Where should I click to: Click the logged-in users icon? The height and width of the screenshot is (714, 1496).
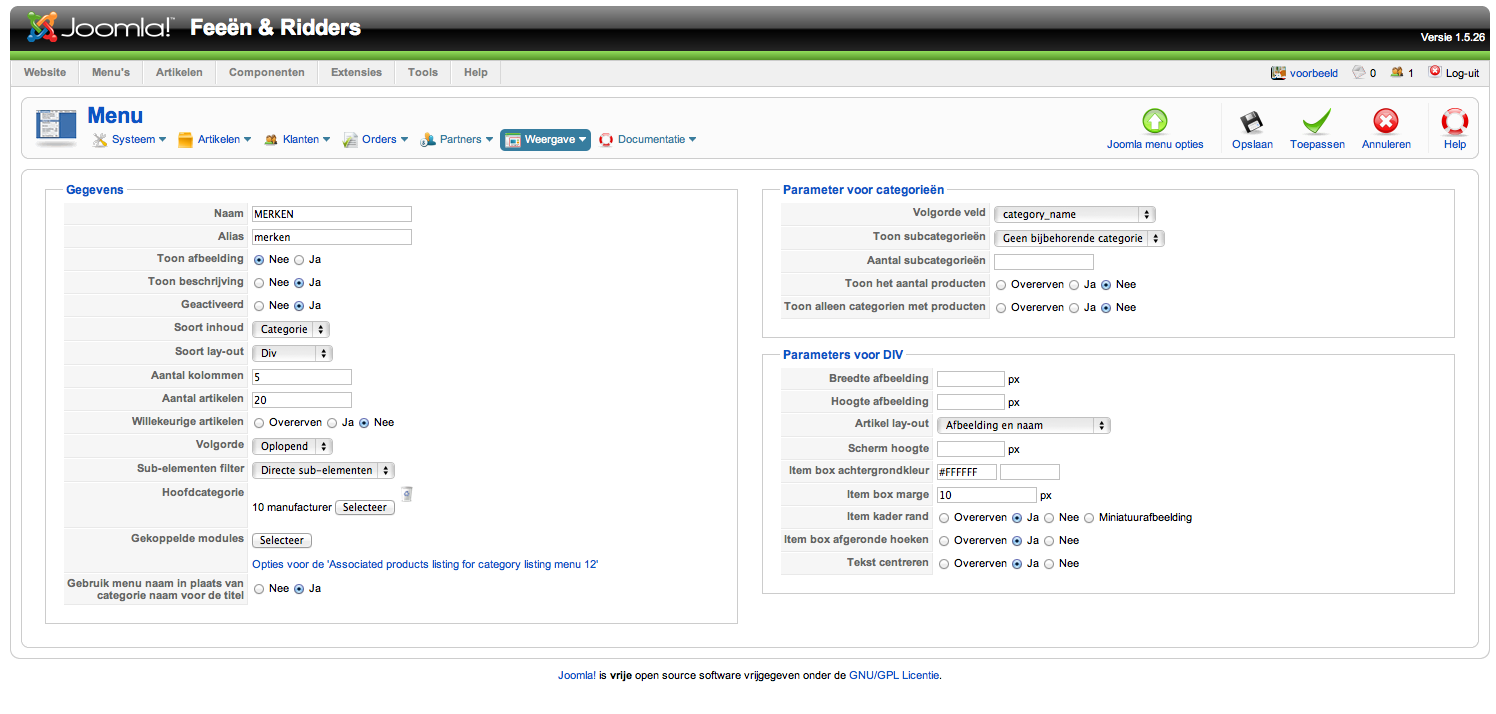pyautogui.click(x=1396, y=72)
